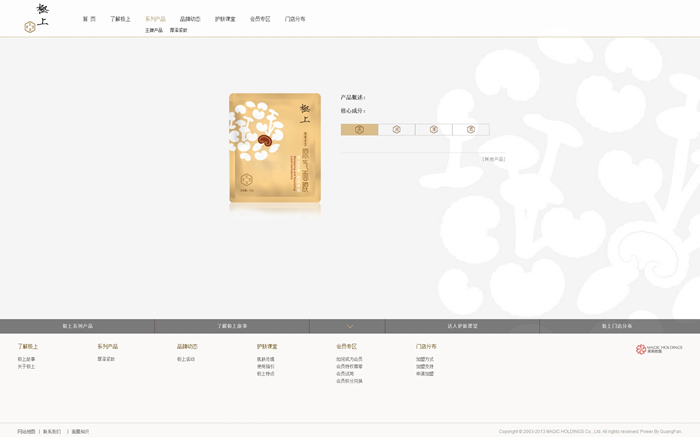Select the fourth hexagon ingredient tab
This screenshot has width=700, height=441.
pyautogui.click(x=471, y=129)
